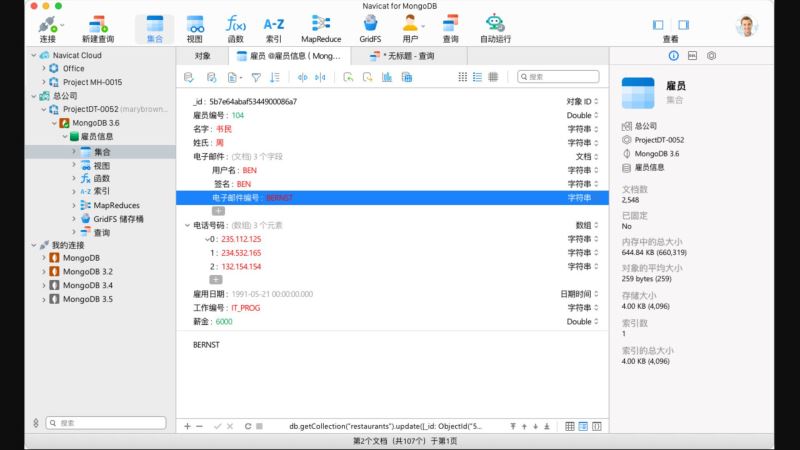Image resolution: width=800 pixels, height=450 pixels.
Task: Add an element under 电话号码 with plus button
Action: click(216, 280)
